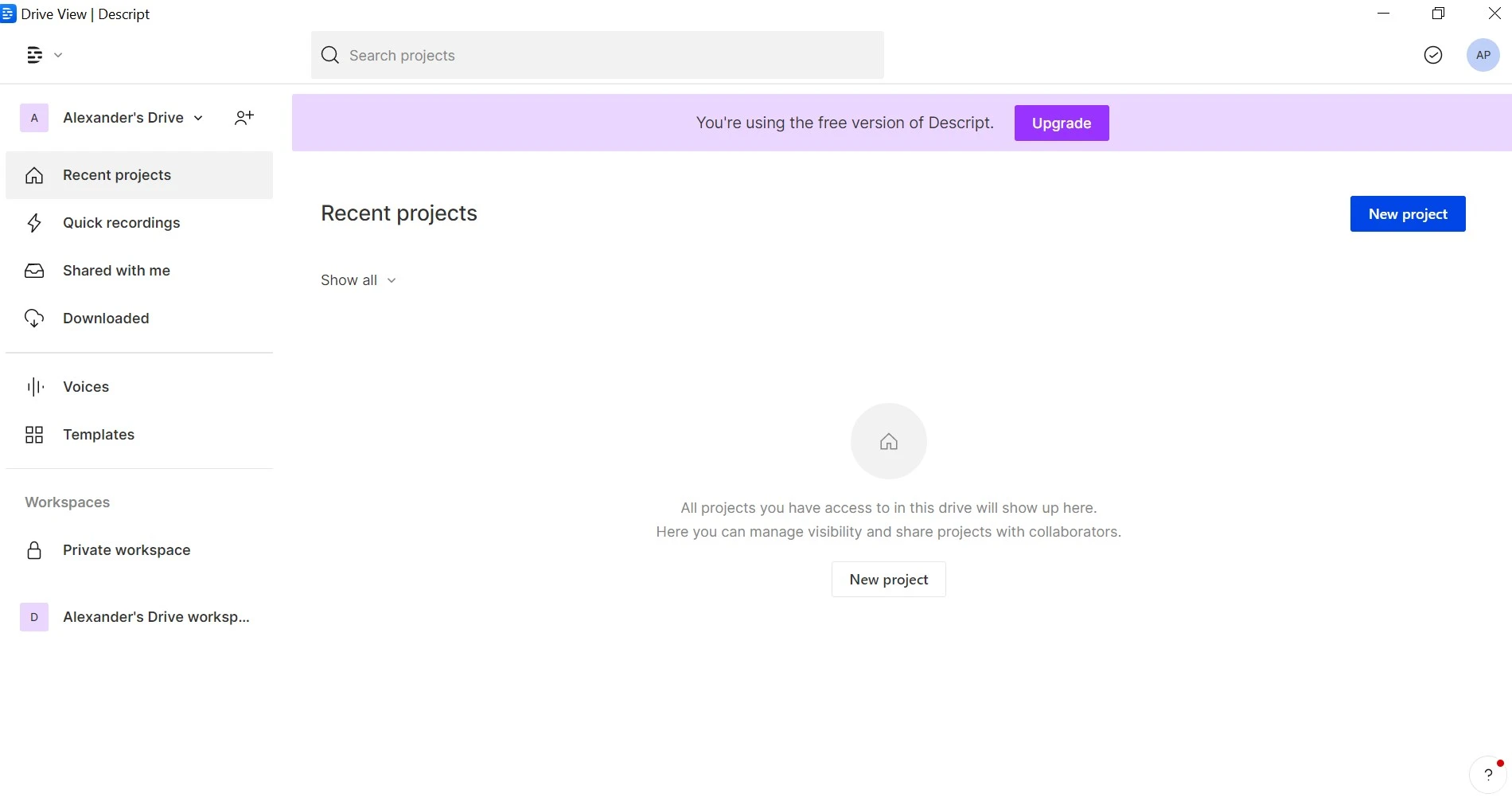Screen dimensions: 1512x805
Task: Open the sync status checkmark icon
Action: click(1432, 55)
